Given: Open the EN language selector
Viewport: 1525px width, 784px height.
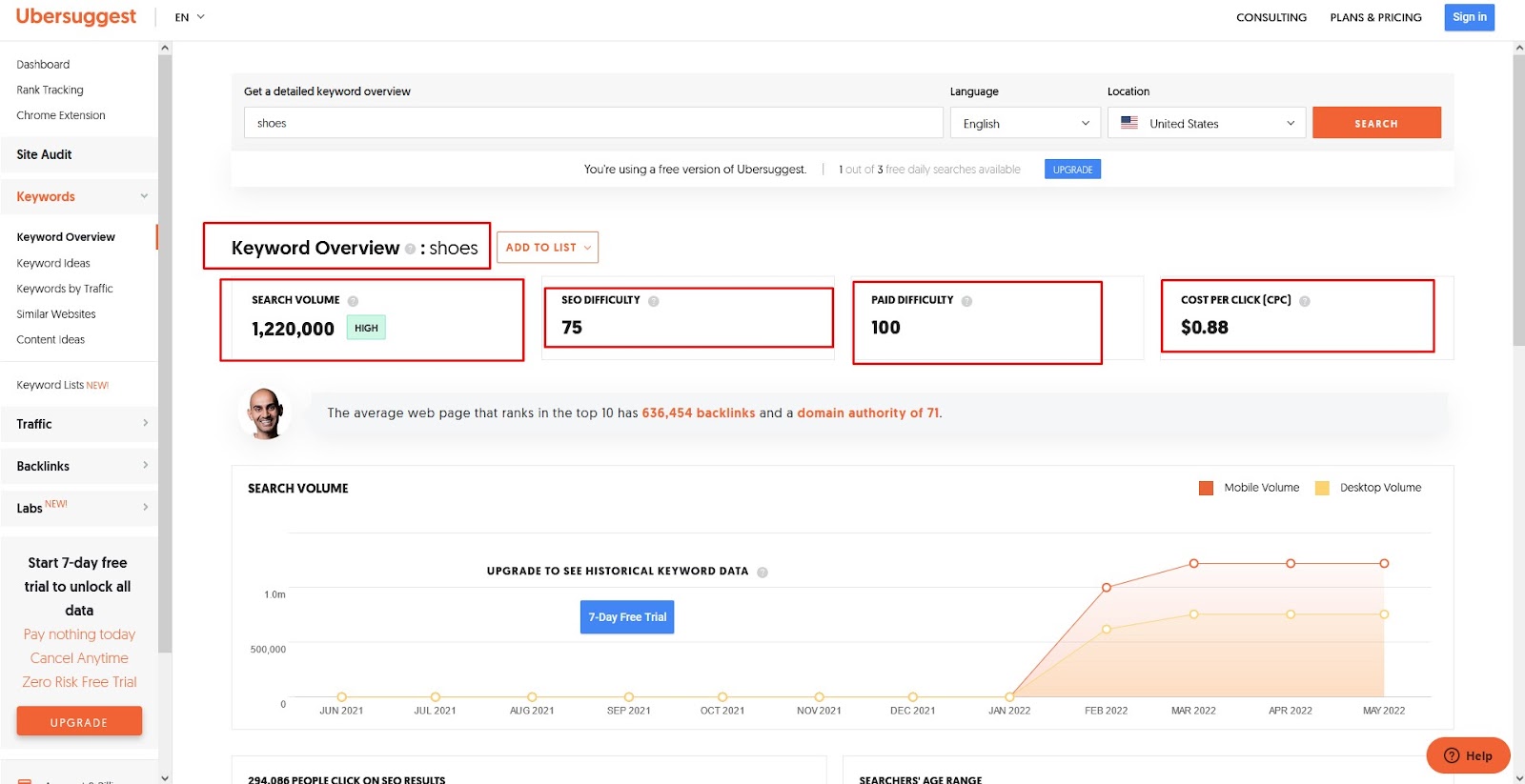Looking at the screenshot, I should coord(190,17).
